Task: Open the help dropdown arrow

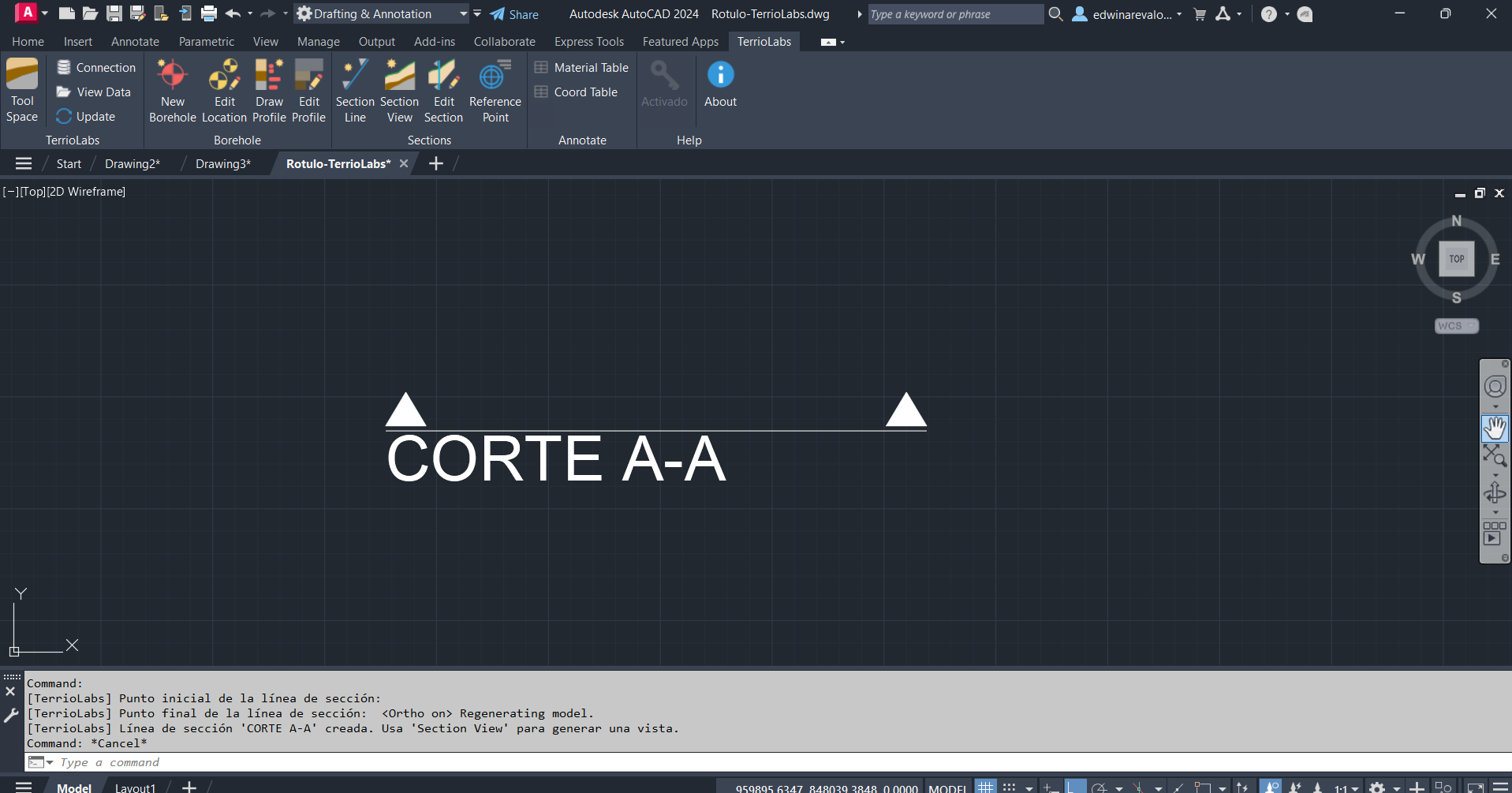Action: pyautogui.click(x=1287, y=14)
